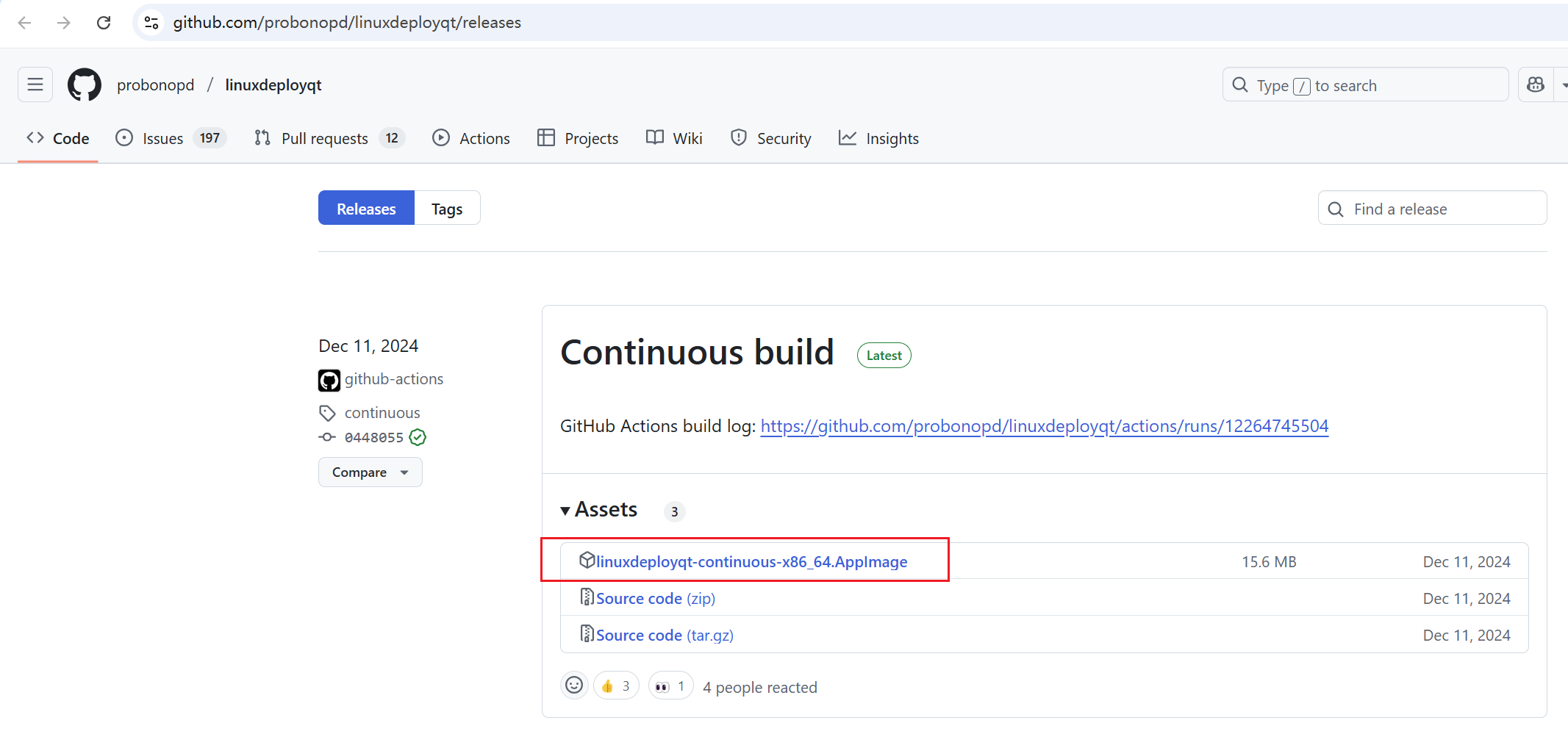Screen dimensions: 1568x734
Task: Click the file icon for Source code (tar.gz)
Action: click(587, 633)
